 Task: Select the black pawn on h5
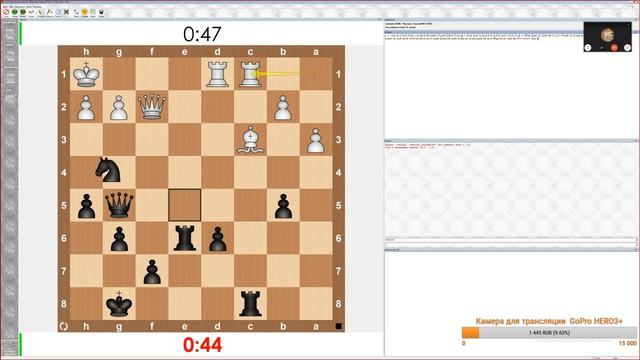pyautogui.click(x=86, y=206)
